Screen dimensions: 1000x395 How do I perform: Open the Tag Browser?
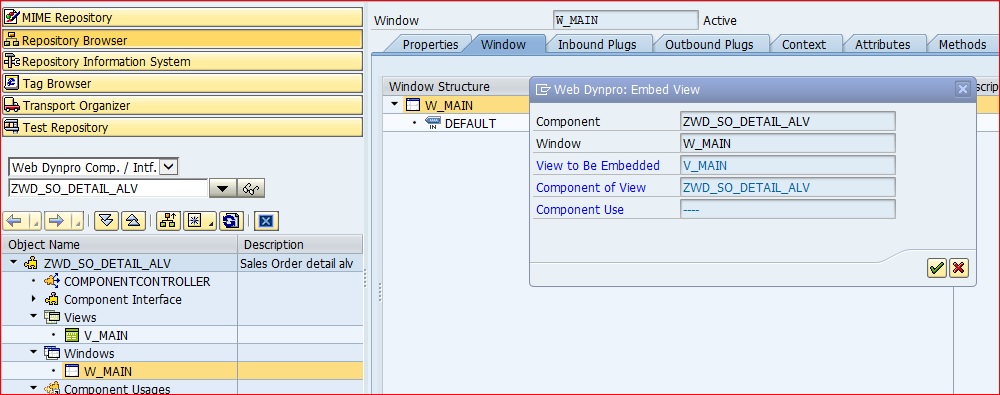tap(182, 83)
